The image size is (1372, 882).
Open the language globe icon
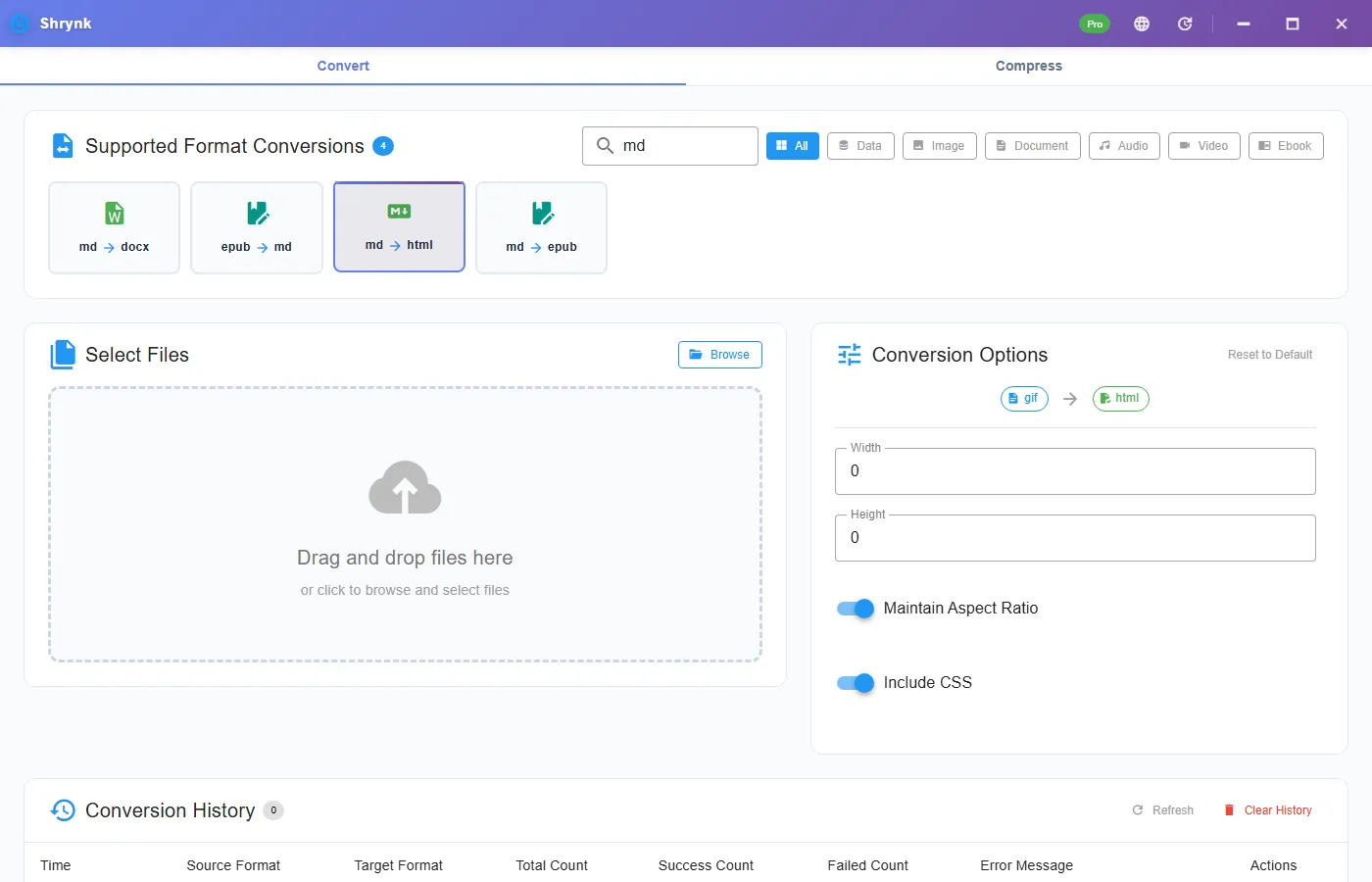click(x=1142, y=24)
